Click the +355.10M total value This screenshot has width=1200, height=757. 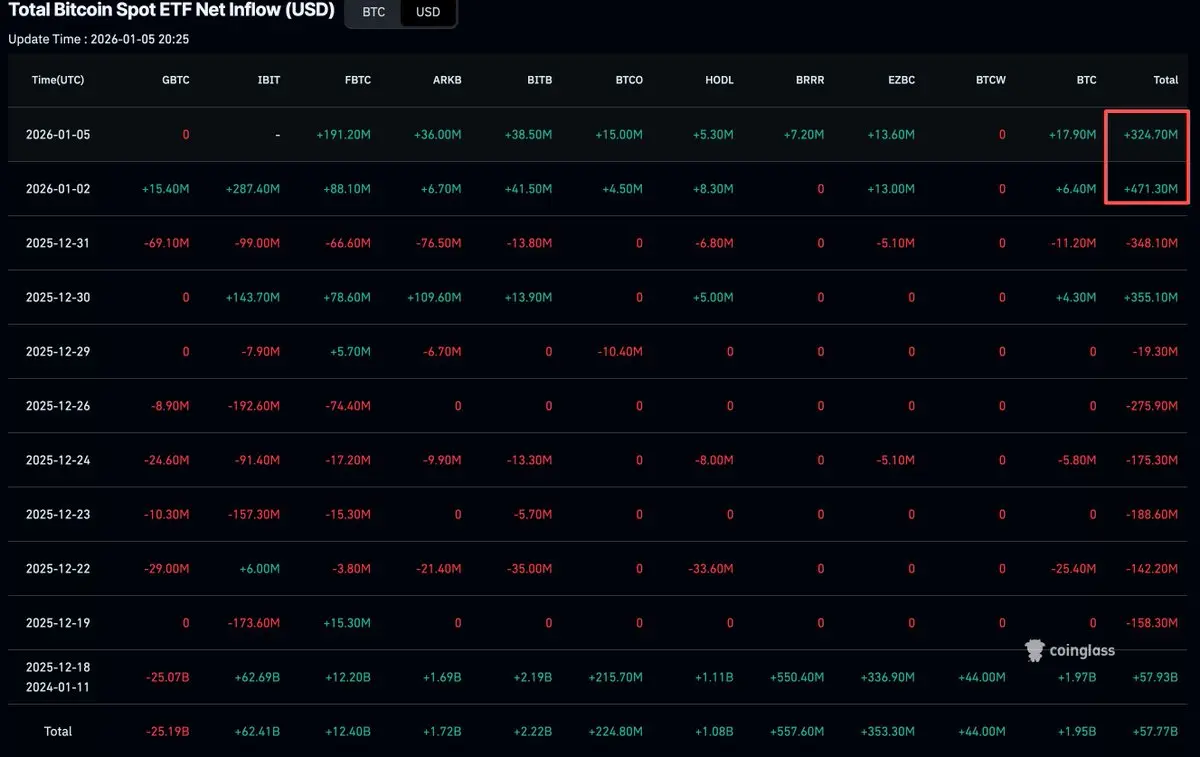tap(1150, 297)
